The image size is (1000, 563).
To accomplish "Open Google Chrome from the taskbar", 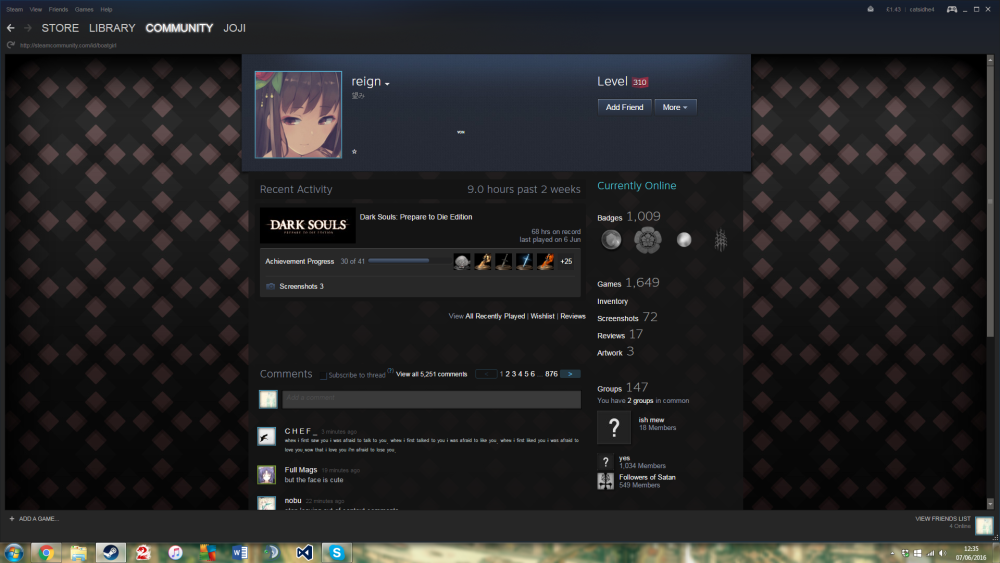I will click(46, 552).
